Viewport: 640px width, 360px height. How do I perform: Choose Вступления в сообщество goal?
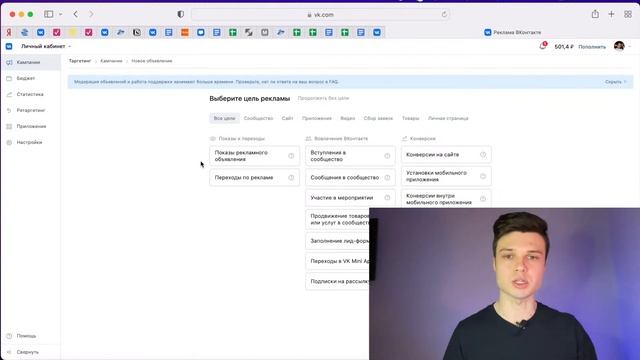point(350,156)
